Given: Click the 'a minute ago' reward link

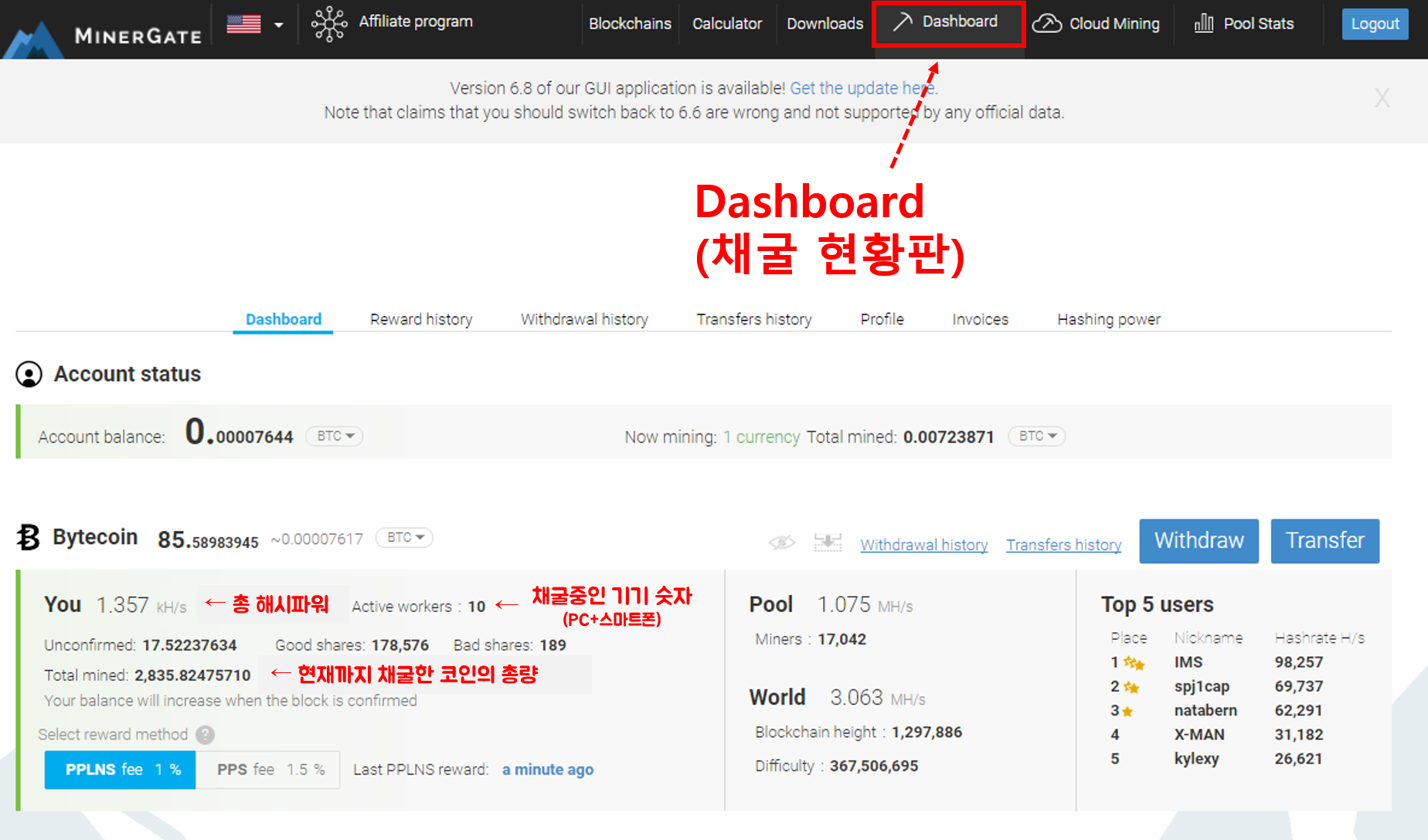Looking at the screenshot, I should click(x=548, y=770).
